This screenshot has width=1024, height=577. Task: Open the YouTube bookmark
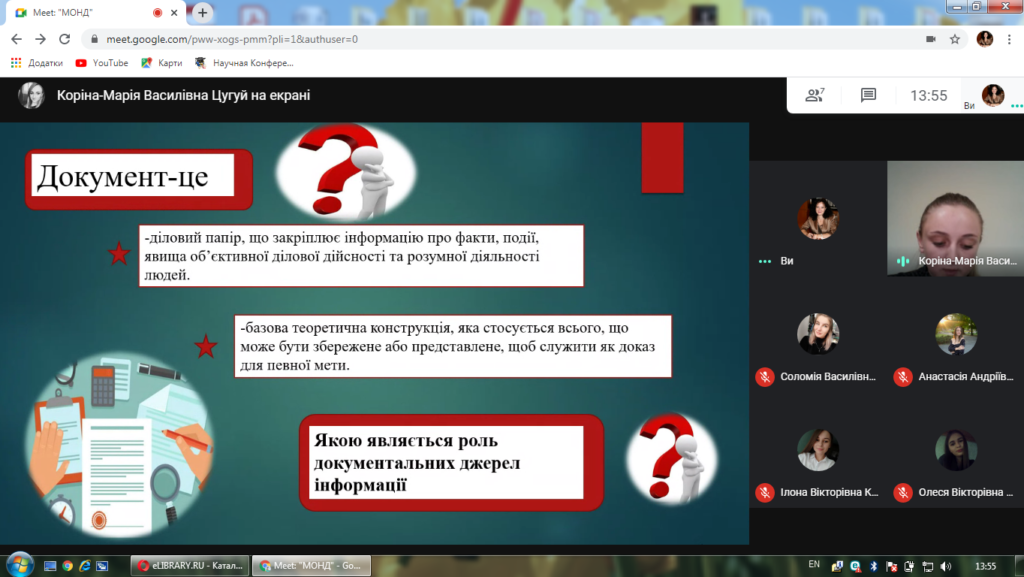click(x=101, y=63)
